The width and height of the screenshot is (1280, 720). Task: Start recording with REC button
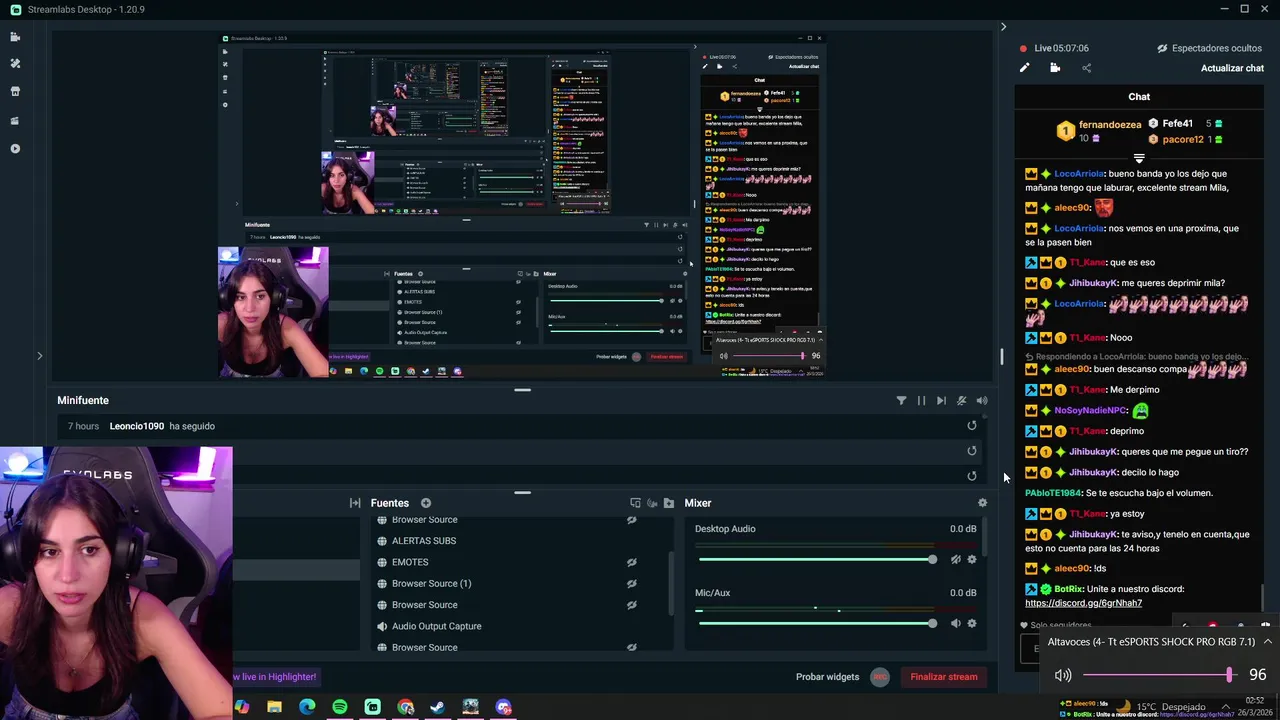click(x=880, y=677)
